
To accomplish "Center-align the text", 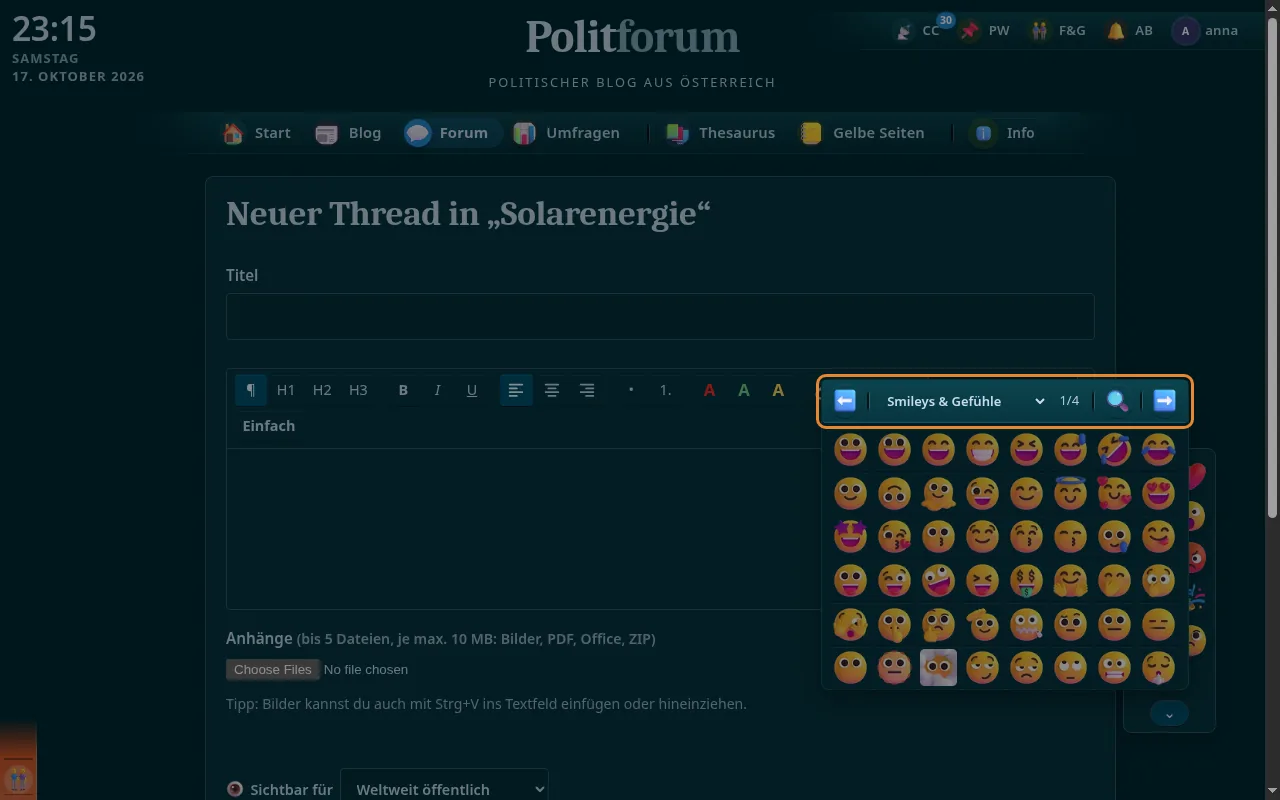I will [552, 390].
